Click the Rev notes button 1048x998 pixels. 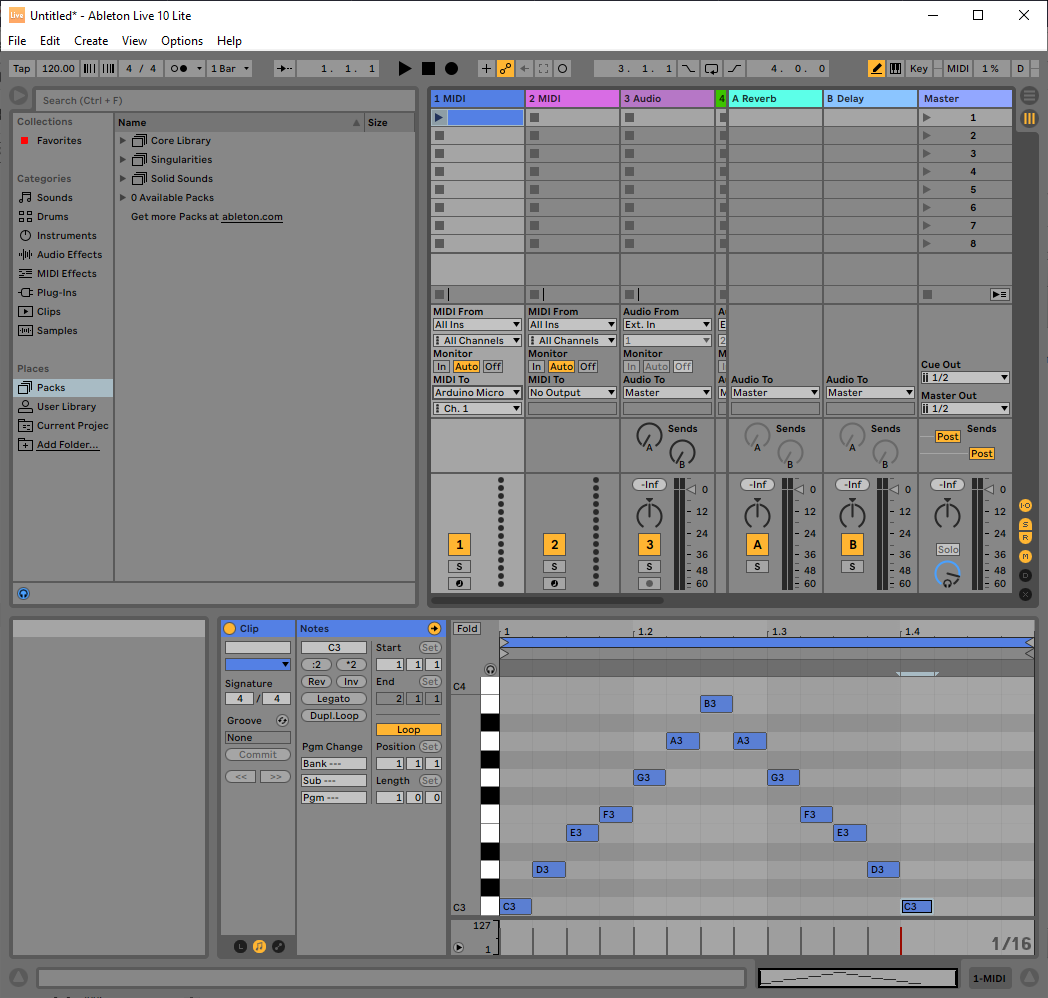tap(316, 682)
